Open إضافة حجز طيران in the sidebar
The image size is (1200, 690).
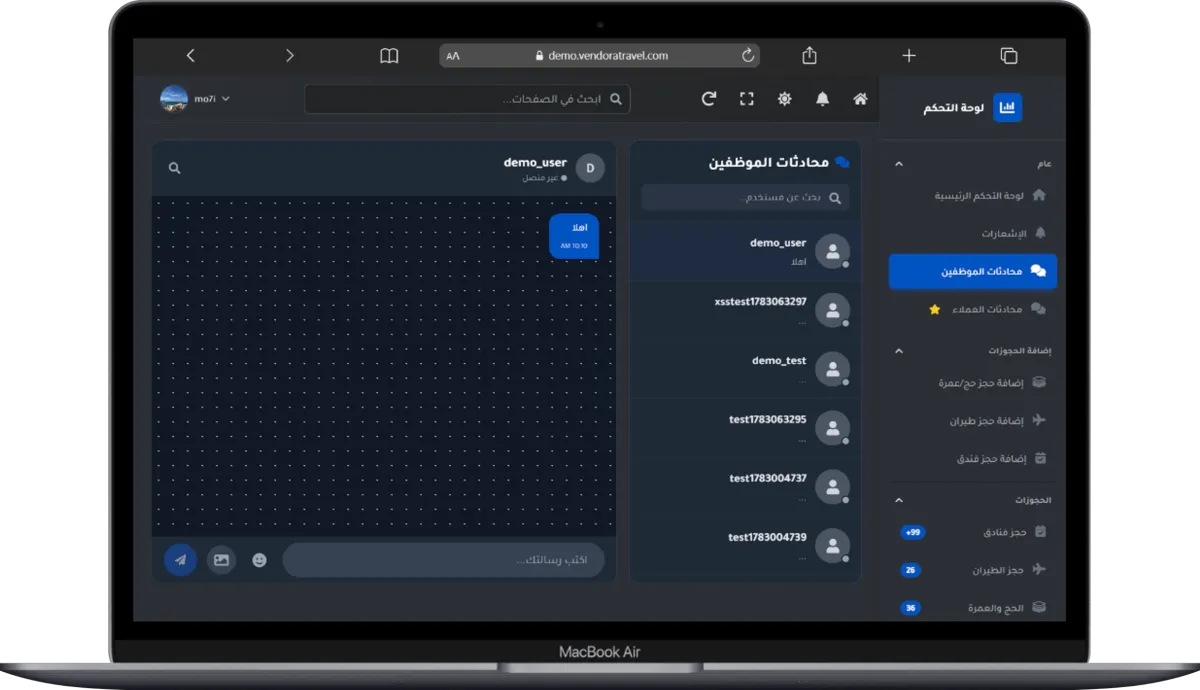(x=973, y=420)
